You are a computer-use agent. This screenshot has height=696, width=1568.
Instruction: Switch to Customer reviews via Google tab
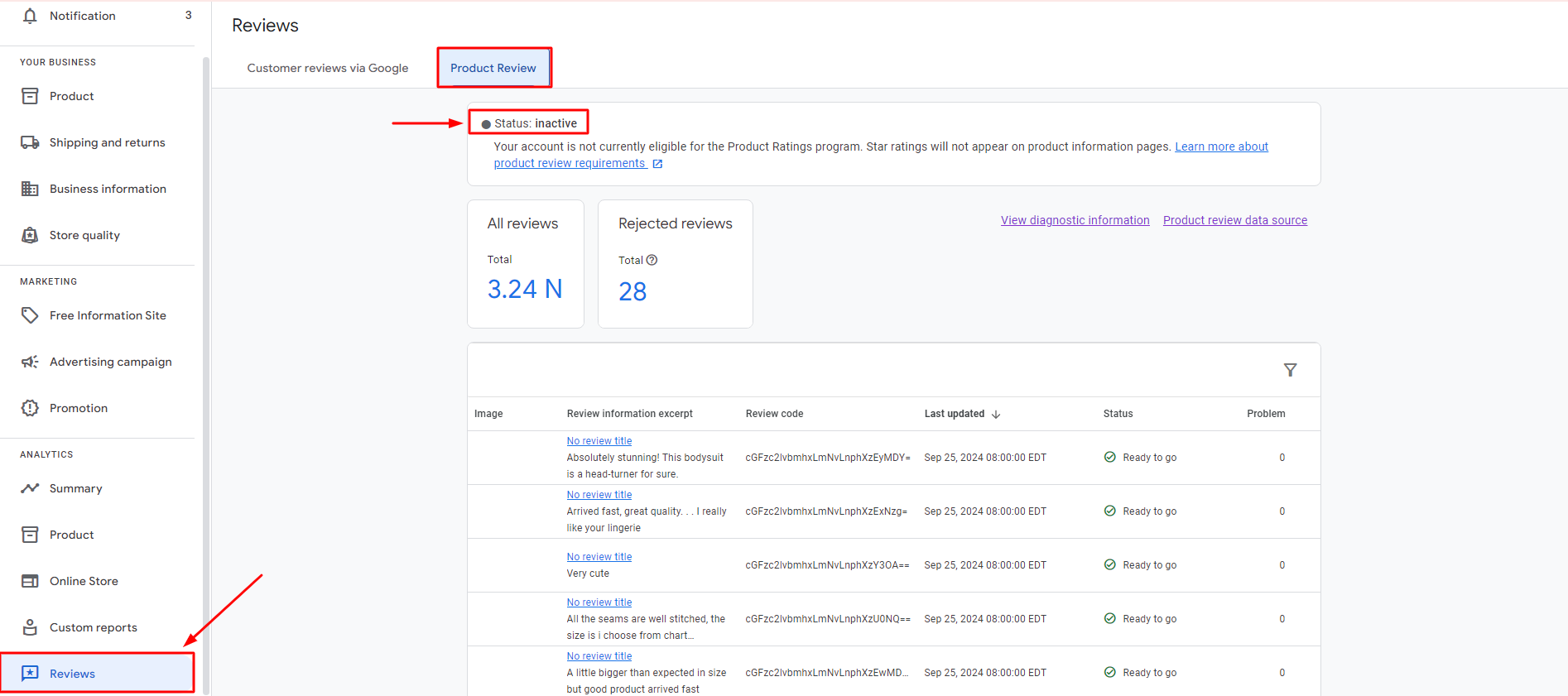coord(328,68)
